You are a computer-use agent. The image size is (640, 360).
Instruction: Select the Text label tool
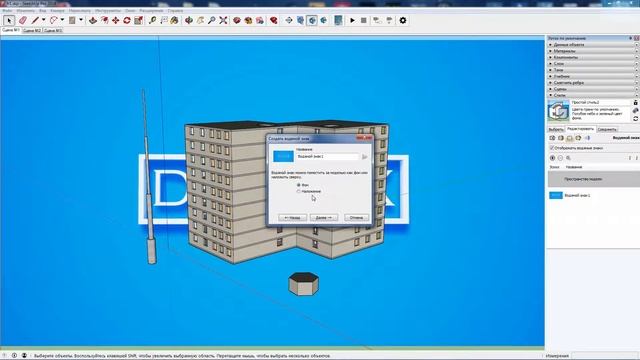(x=164, y=20)
